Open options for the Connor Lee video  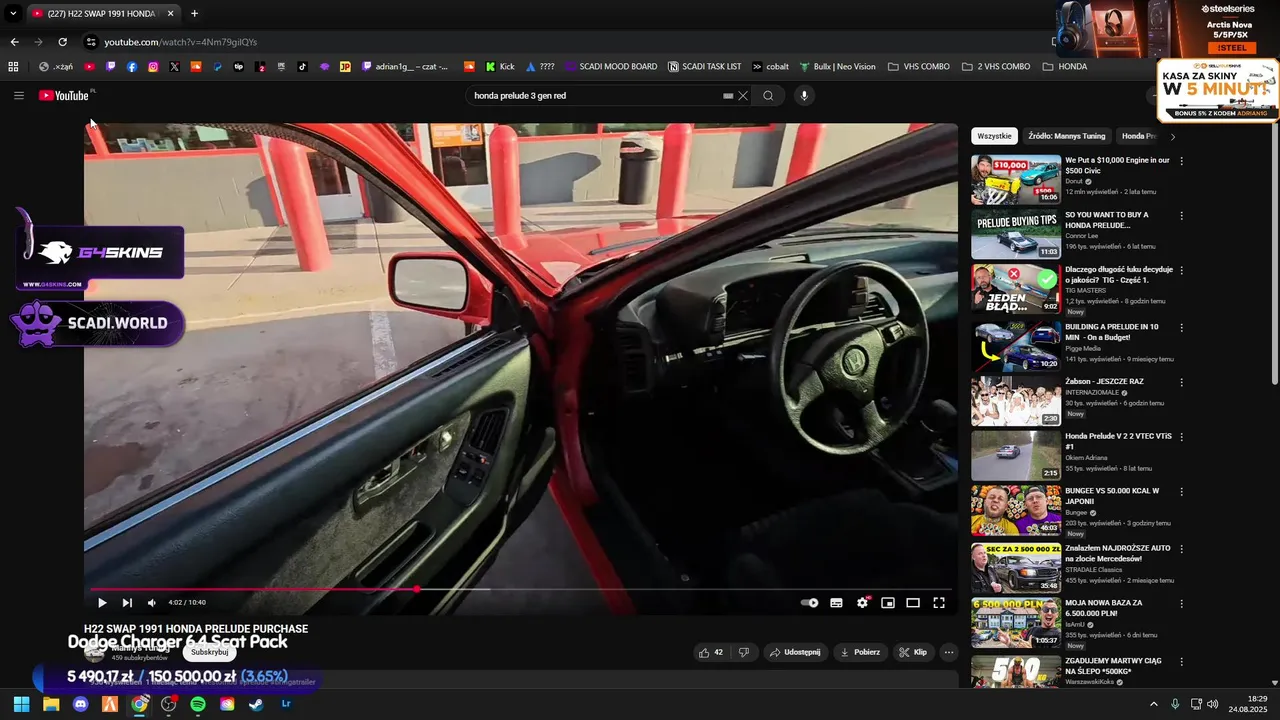click(x=1181, y=216)
